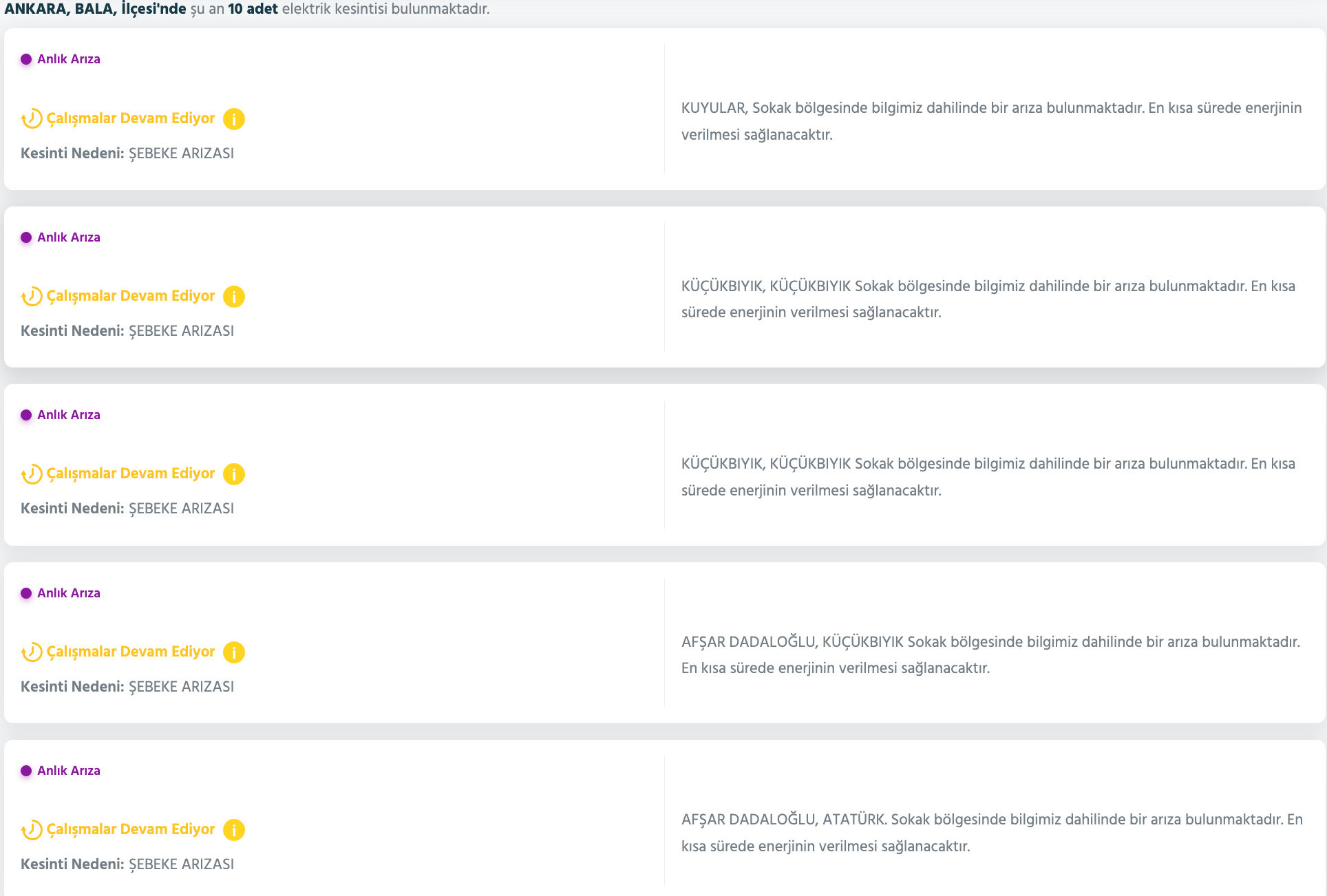Viewport: 1327px width, 896px height.
Task: Click the '10 adet' outage count text
Action: click(x=253, y=9)
